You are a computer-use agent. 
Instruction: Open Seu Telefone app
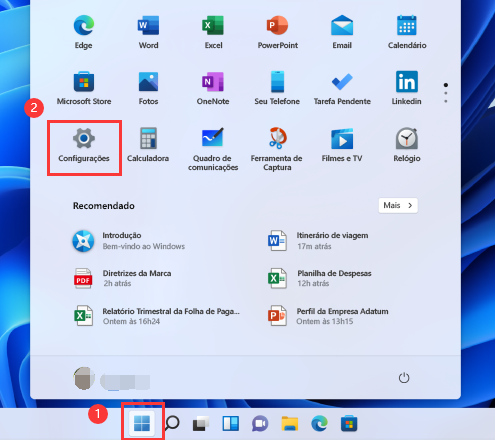click(277, 88)
